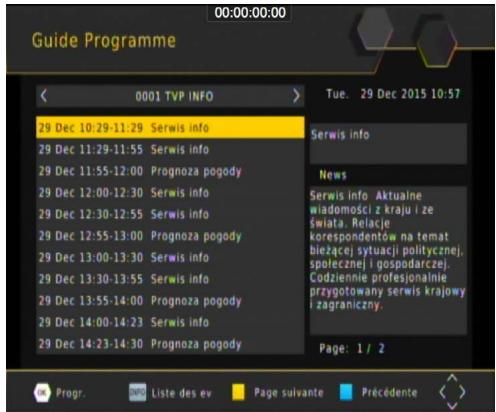The width and height of the screenshot is (496, 412).
Task: Select 11:29-11:55 Serwis info programme
Action: [x=170, y=149]
